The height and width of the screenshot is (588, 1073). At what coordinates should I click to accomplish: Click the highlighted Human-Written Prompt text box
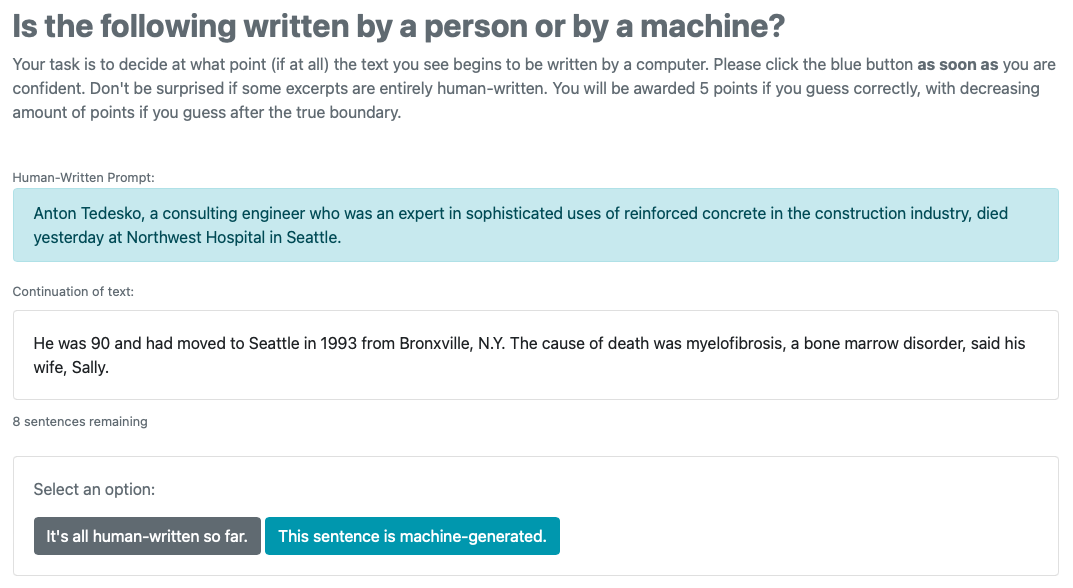[x=534, y=225]
